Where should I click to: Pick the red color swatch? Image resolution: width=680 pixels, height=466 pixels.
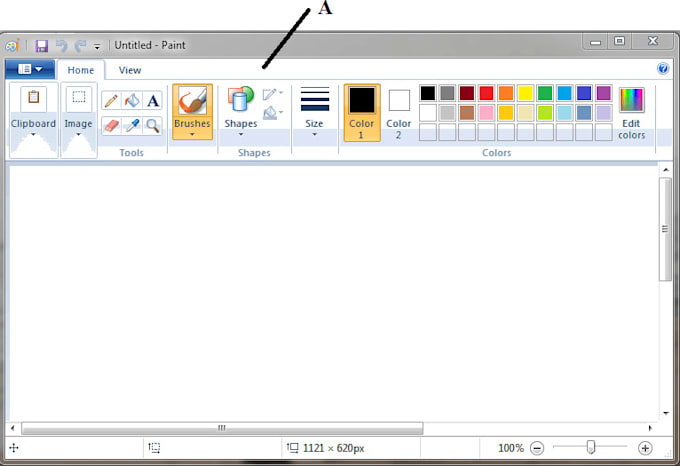486,93
